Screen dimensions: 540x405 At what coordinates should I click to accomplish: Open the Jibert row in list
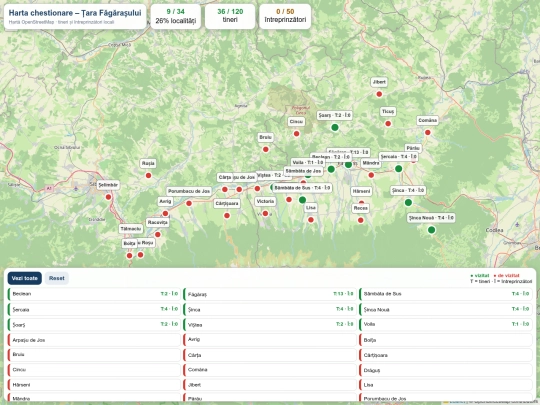point(270,385)
